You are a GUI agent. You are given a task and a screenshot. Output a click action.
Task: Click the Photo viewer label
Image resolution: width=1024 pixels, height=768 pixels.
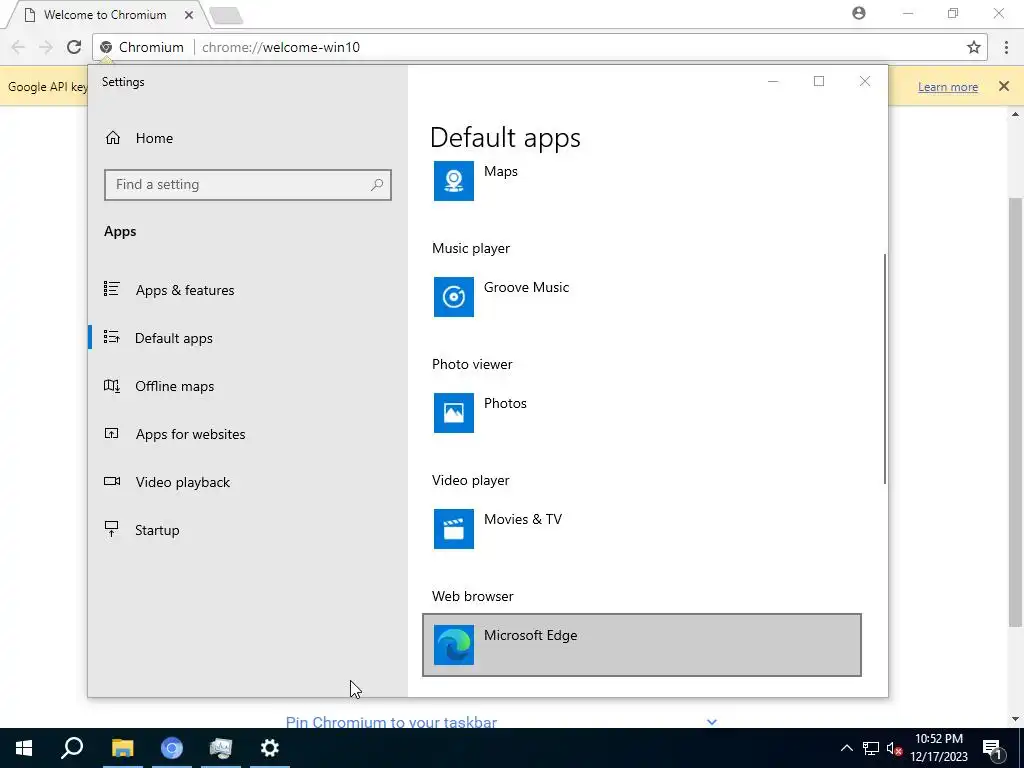click(472, 364)
